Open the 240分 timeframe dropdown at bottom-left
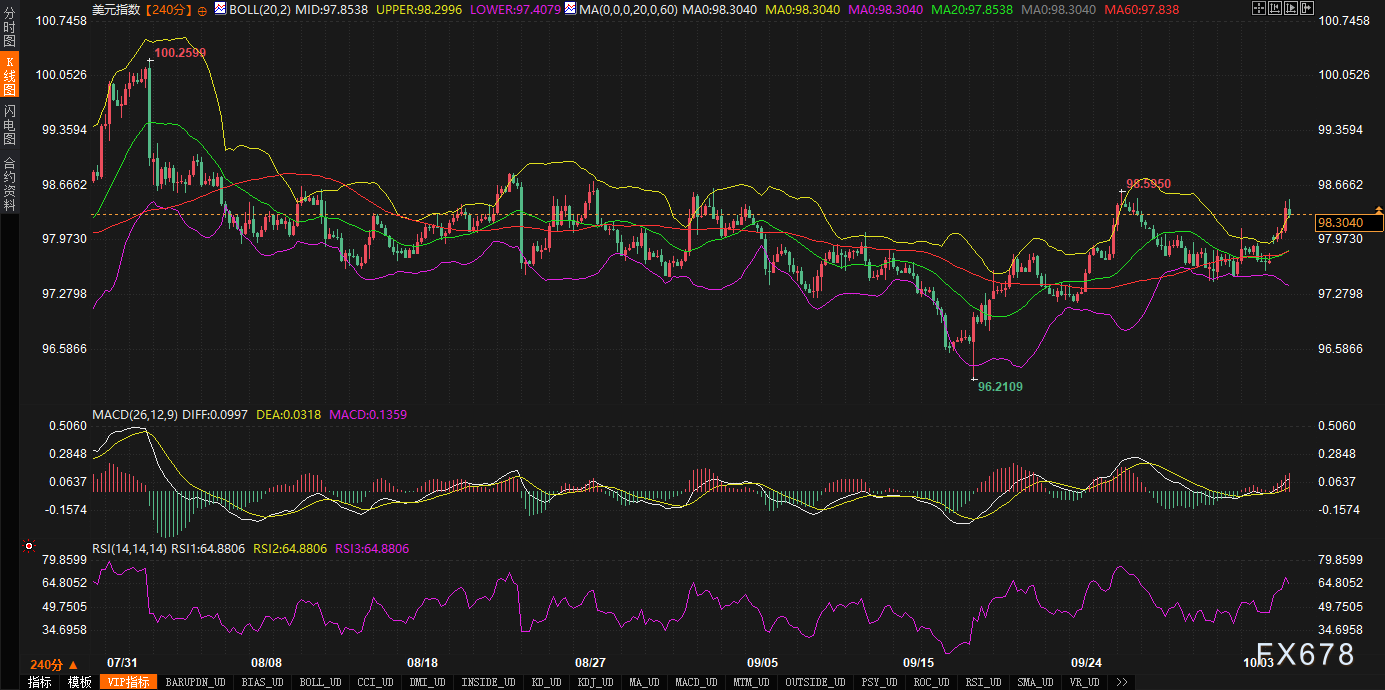The image size is (1385, 690). tap(53, 664)
